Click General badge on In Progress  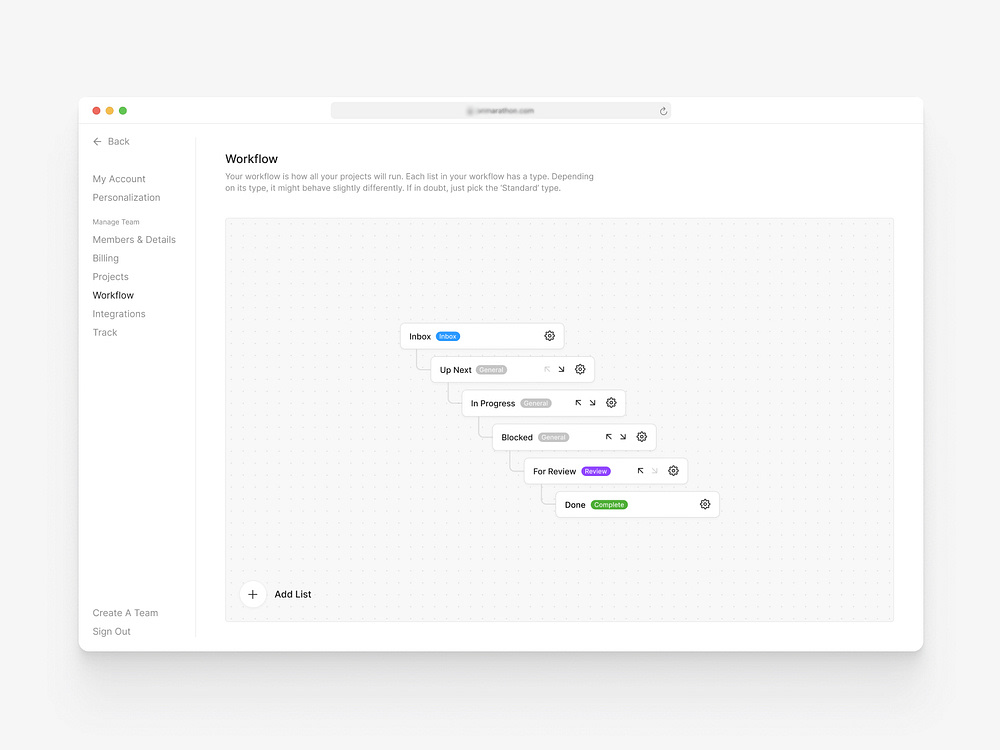point(536,404)
